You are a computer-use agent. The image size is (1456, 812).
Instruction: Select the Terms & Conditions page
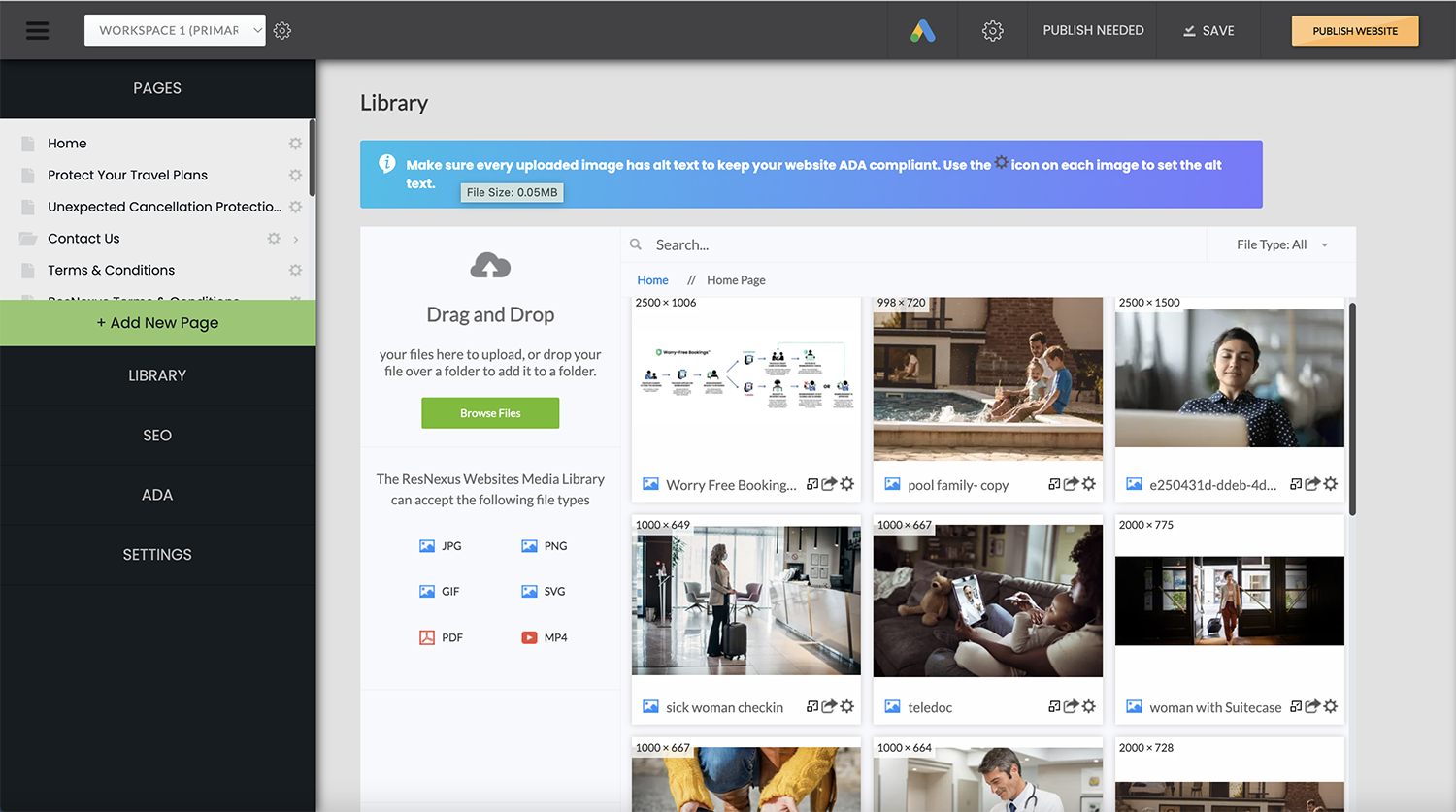[x=111, y=271]
